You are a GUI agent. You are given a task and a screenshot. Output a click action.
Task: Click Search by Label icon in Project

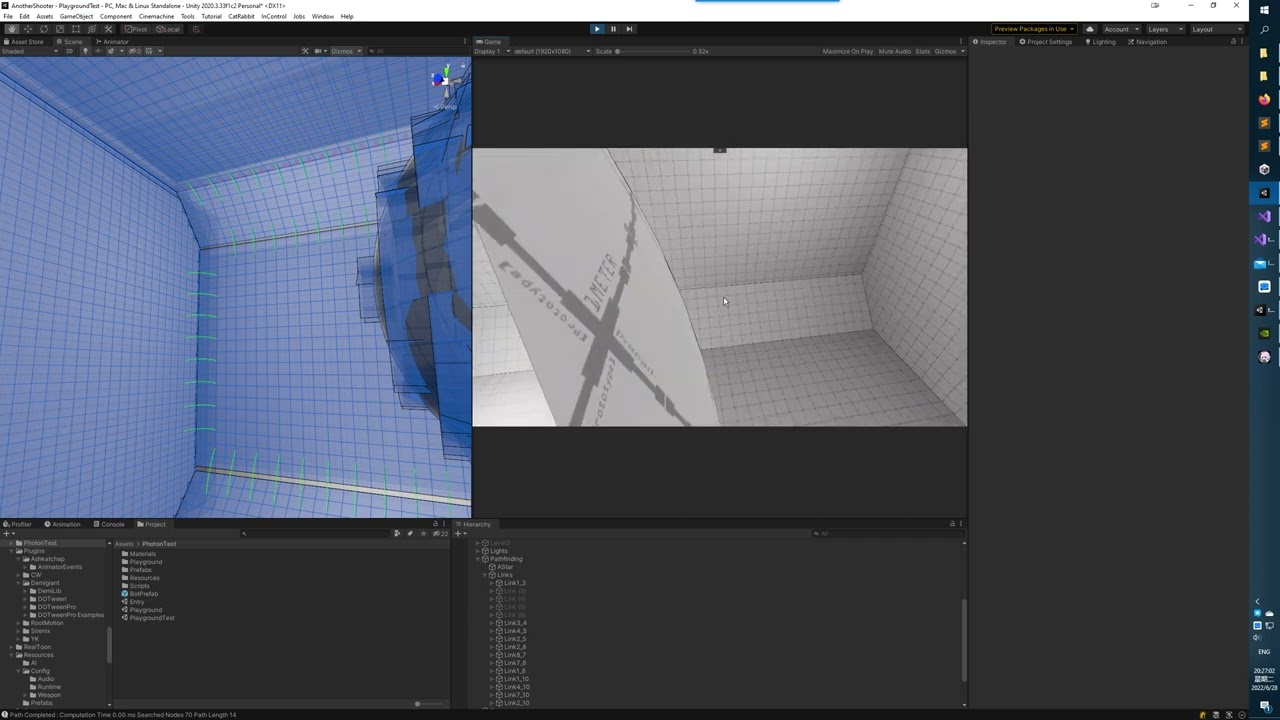(409, 533)
